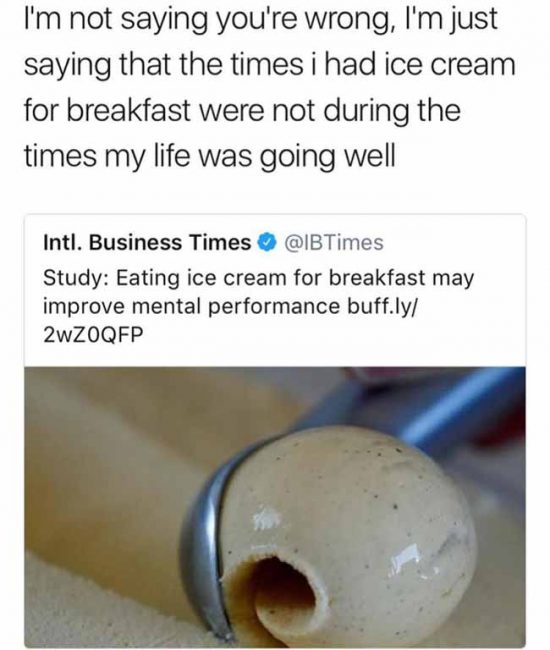The width and height of the screenshot is (550, 650).
Task: Click the 'for breakfast were not during' line
Action: coord(242,111)
